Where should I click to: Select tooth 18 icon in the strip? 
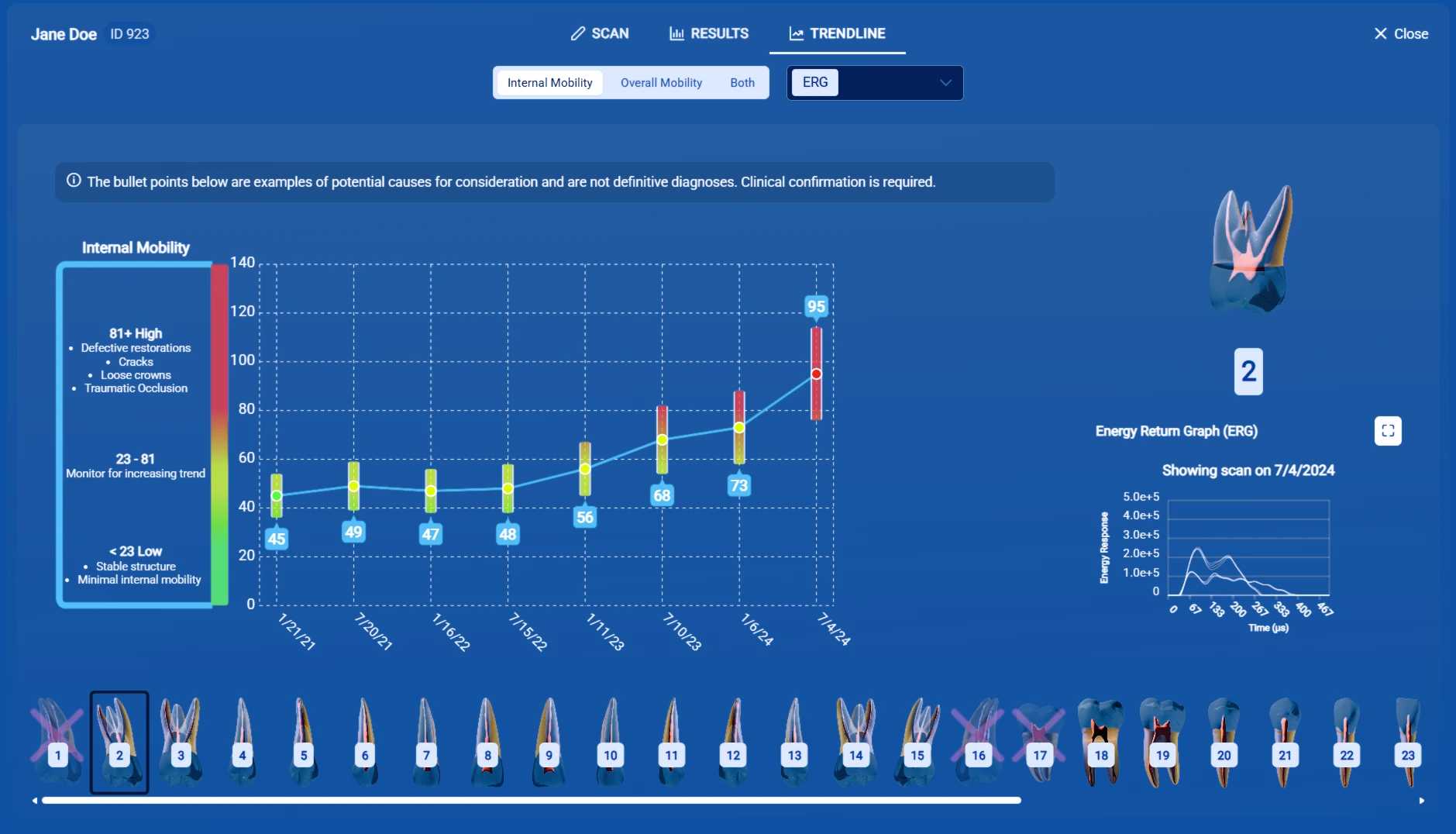(x=1101, y=742)
